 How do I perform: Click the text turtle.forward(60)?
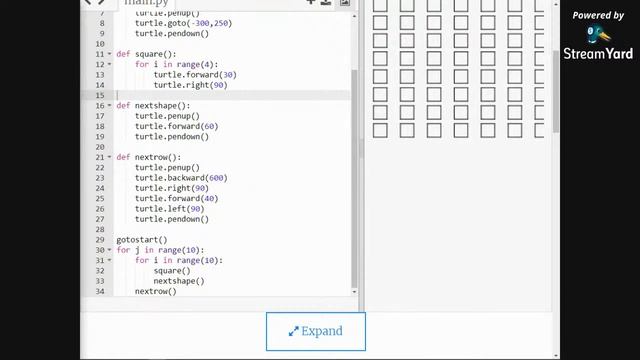point(177,127)
